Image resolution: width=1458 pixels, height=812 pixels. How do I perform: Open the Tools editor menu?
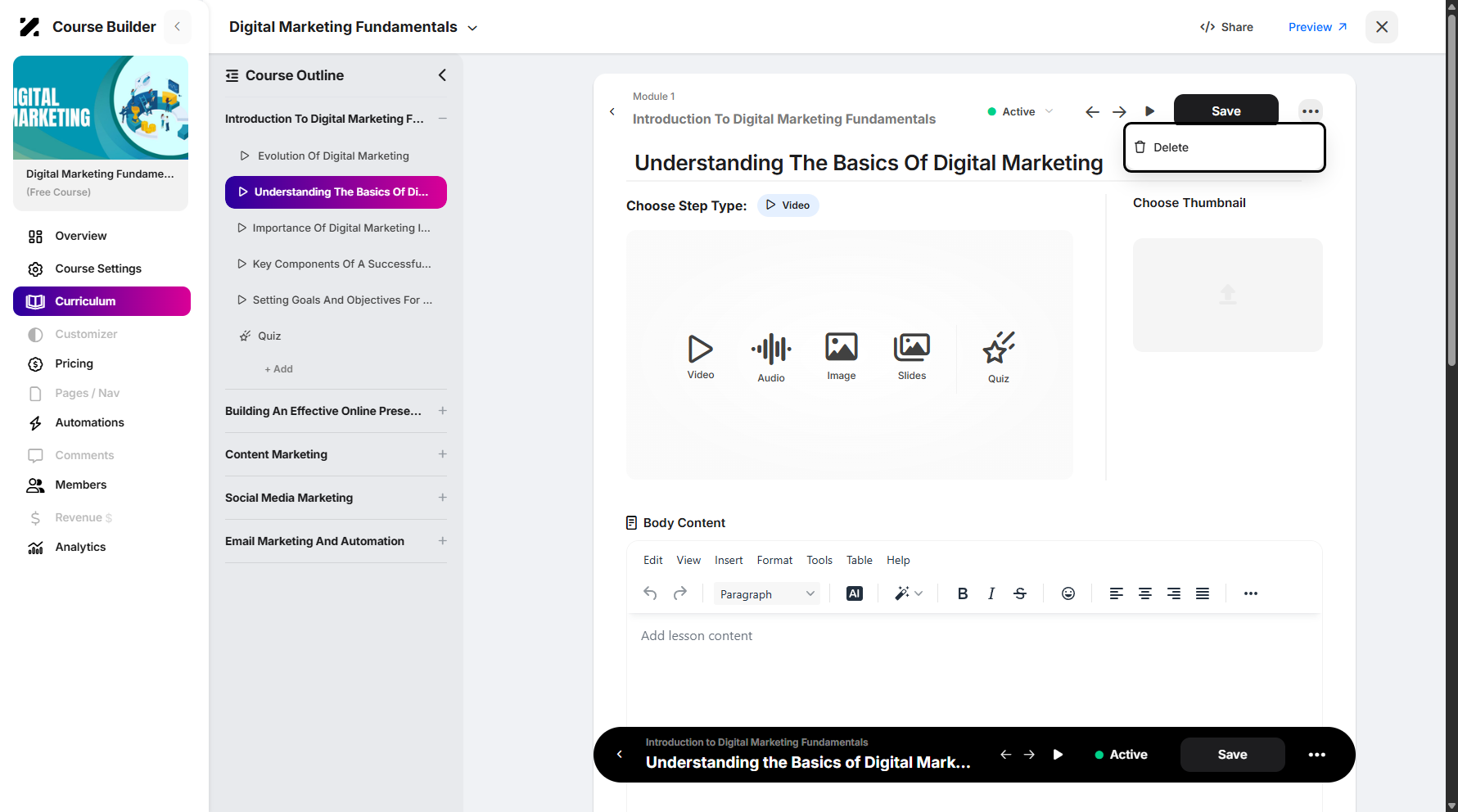click(819, 560)
